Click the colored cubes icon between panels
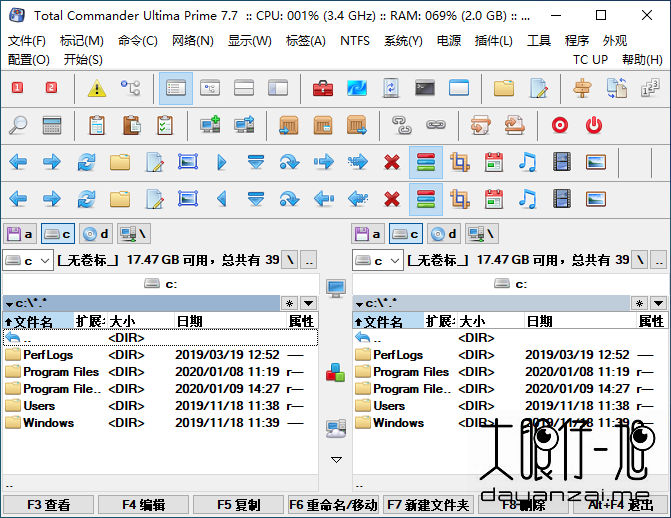 [x=335, y=372]
